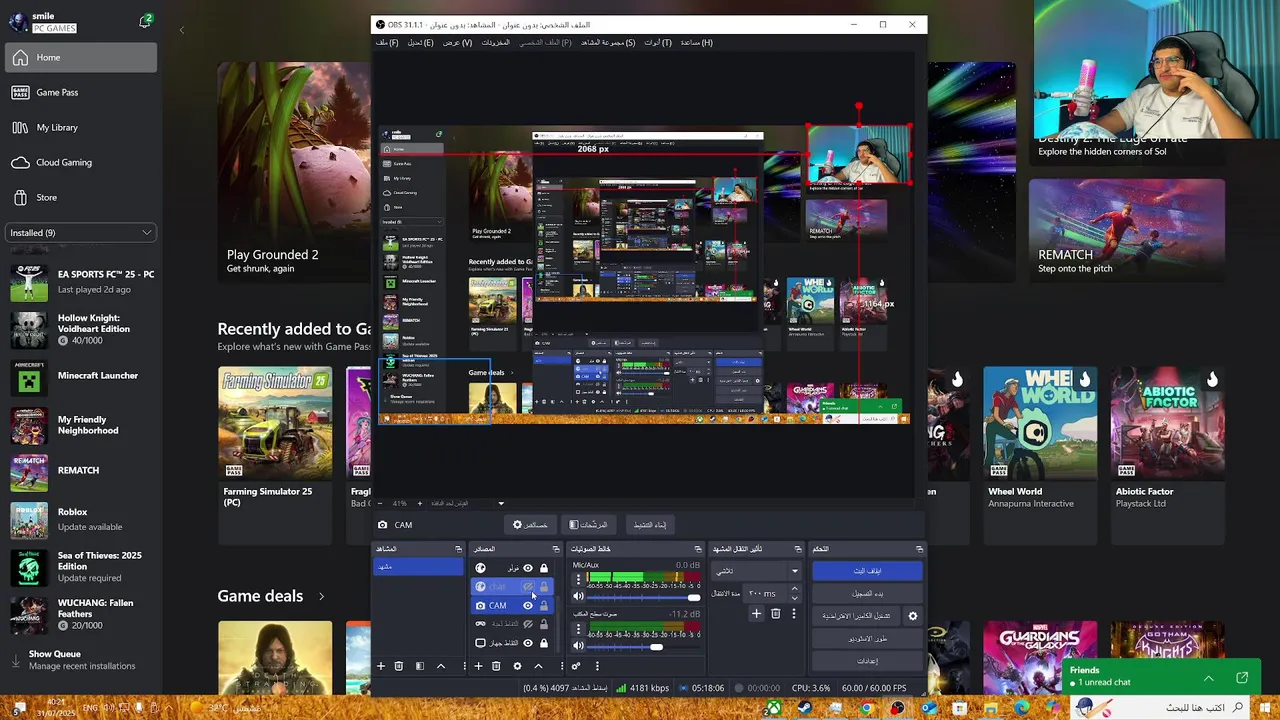Image resolution: width=1280 pixels, height=720 pixels.
Task: Open scene filters icon in scenes toolbar
Action: pos(420,666)
